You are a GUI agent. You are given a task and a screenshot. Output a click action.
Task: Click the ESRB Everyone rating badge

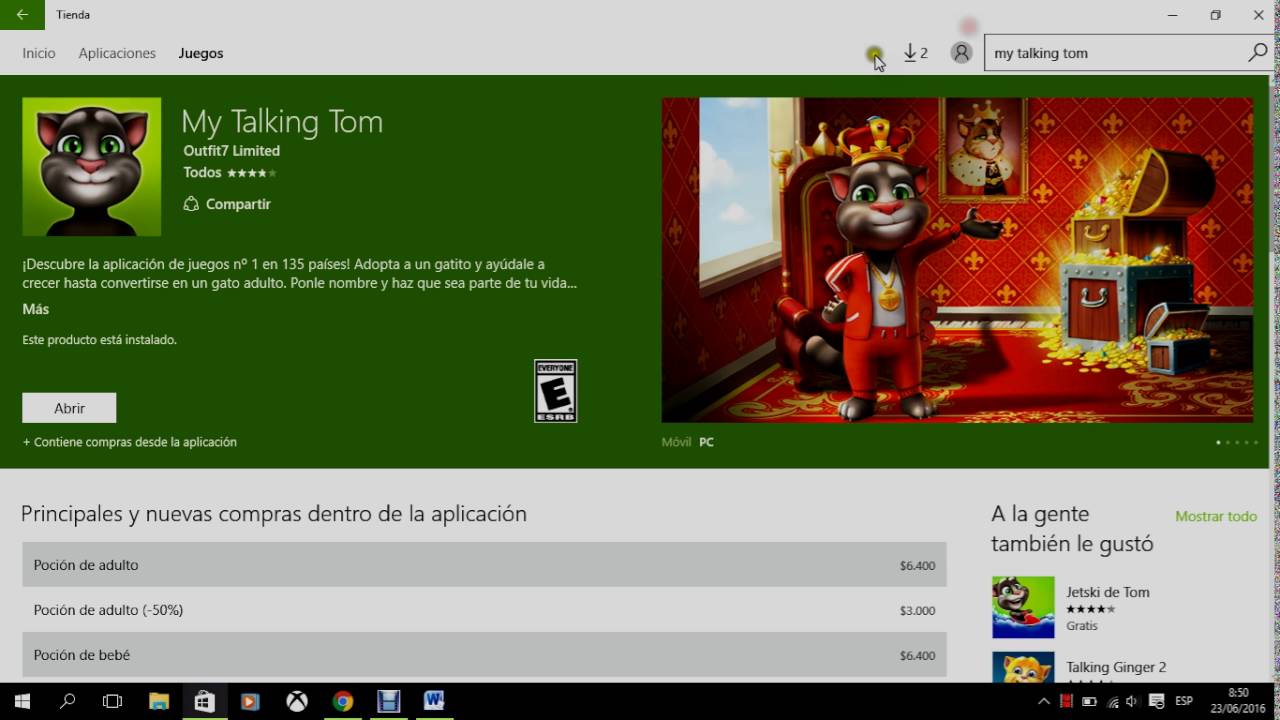[556, 391]
